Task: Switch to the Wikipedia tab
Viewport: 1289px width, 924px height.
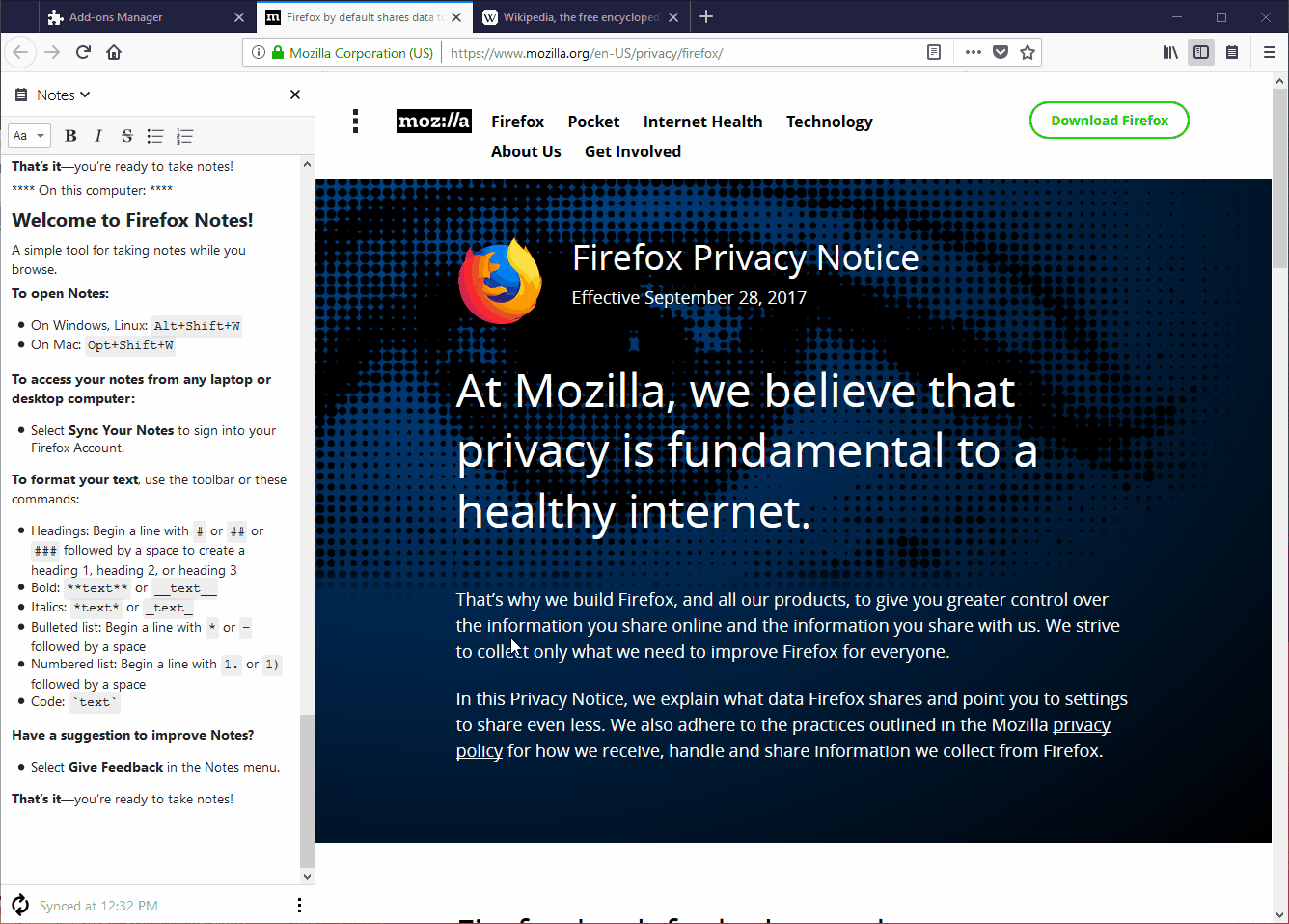Action: 581,16
